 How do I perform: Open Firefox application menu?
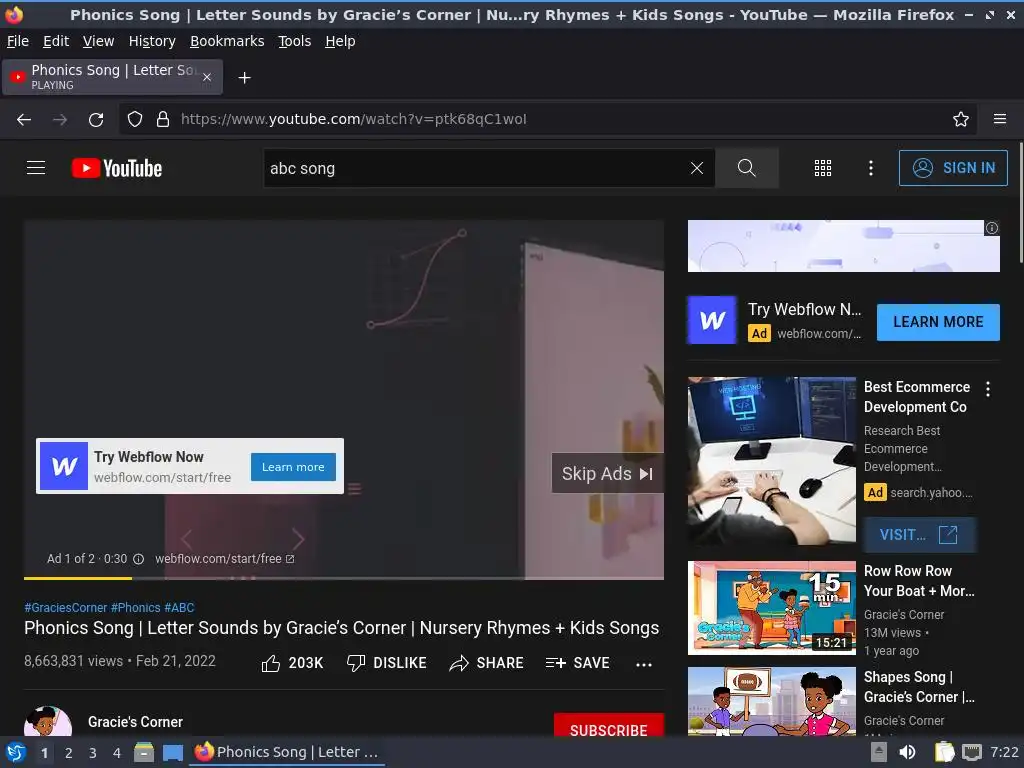point(1000,119)
